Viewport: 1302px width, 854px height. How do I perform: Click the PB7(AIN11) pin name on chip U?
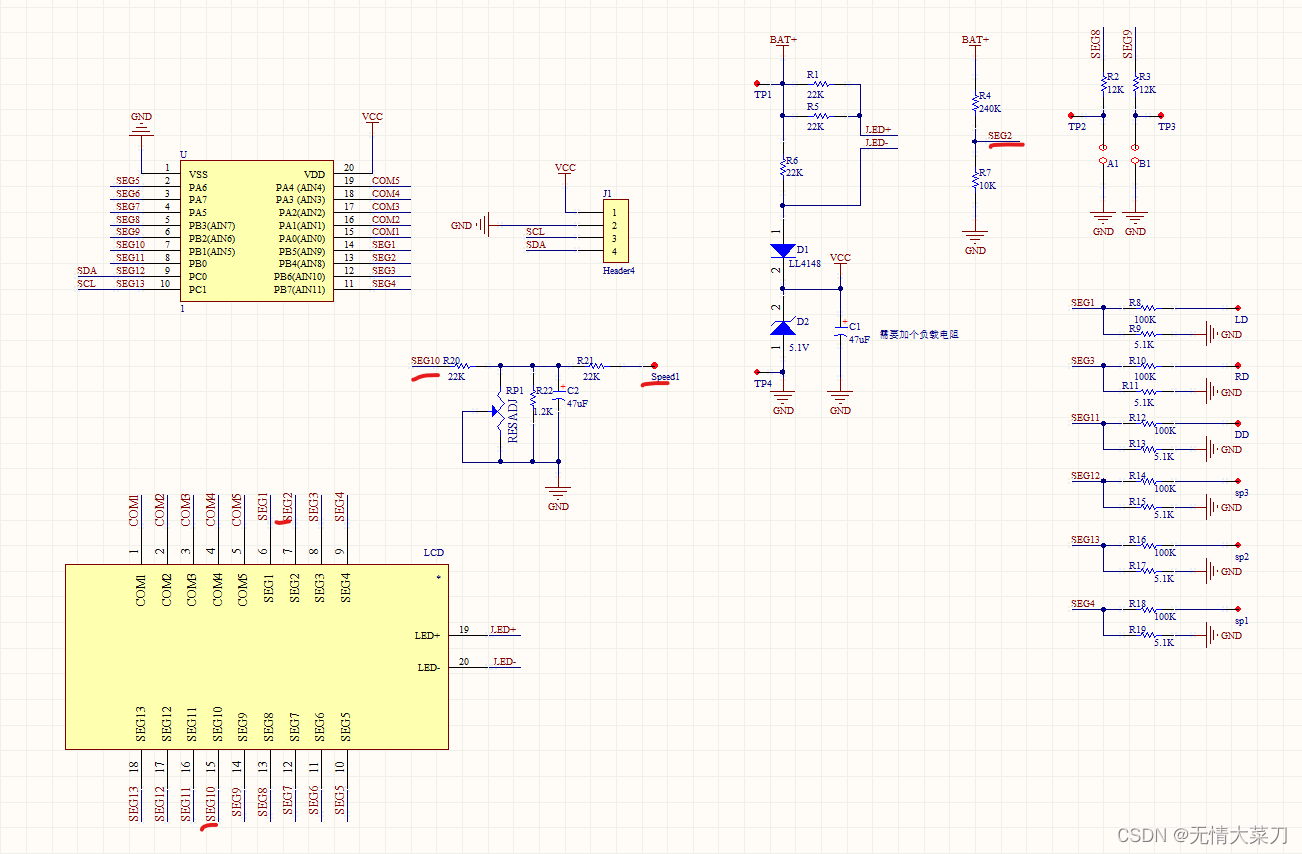tap(300, 290)
